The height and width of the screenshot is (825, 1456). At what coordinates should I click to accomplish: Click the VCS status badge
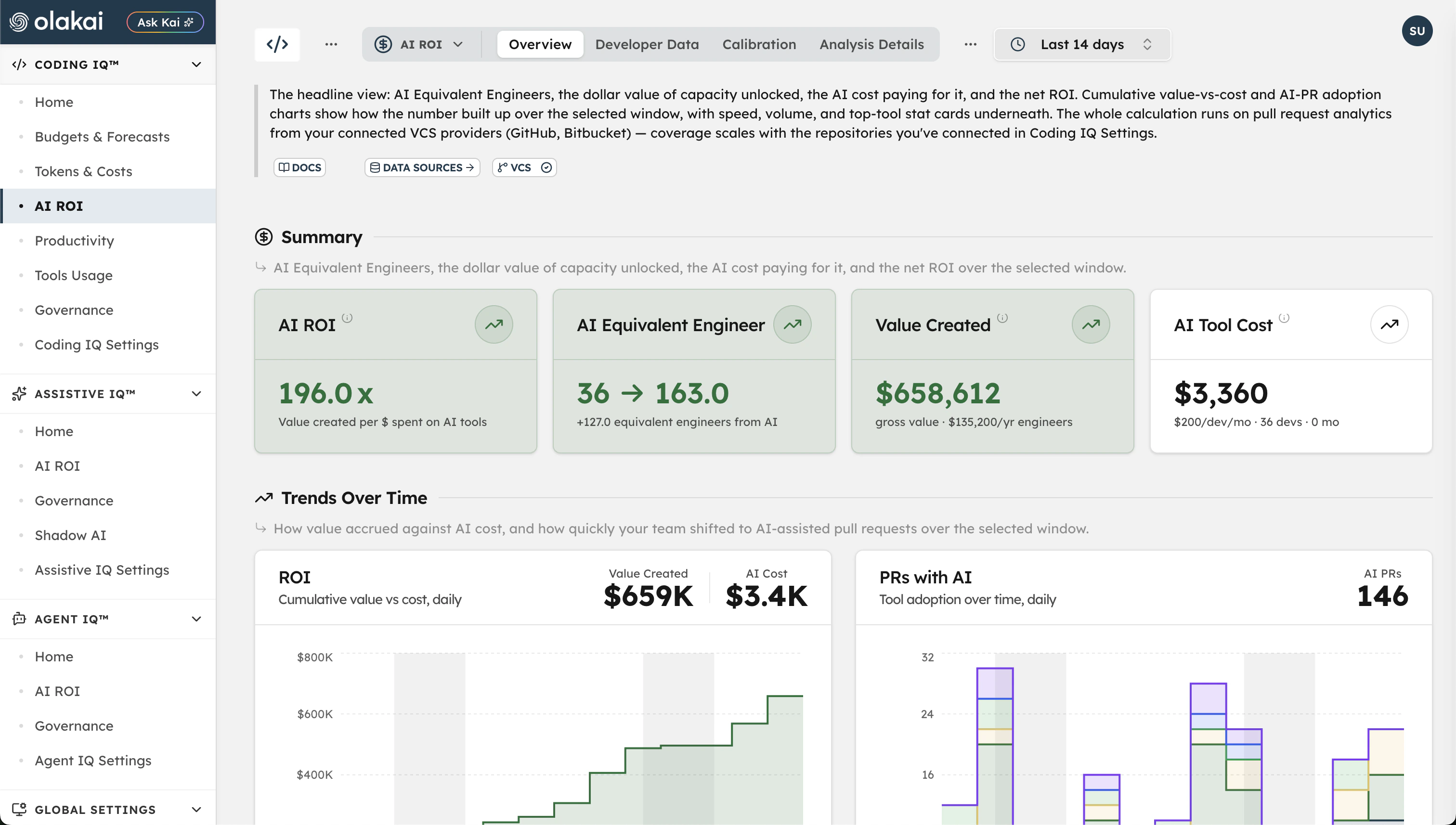pyautogui.click(x=524, y=167)
